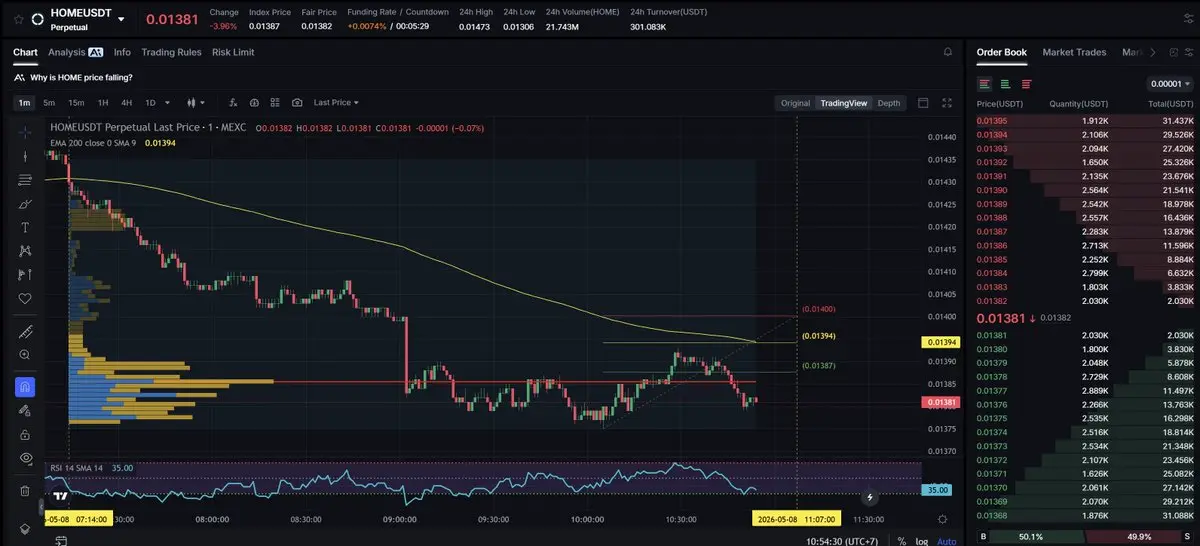The image size is (1200, 546).
Task: Click the lightning bolt icon on chart
Action: pyautogui.click(x=870, y=496)
